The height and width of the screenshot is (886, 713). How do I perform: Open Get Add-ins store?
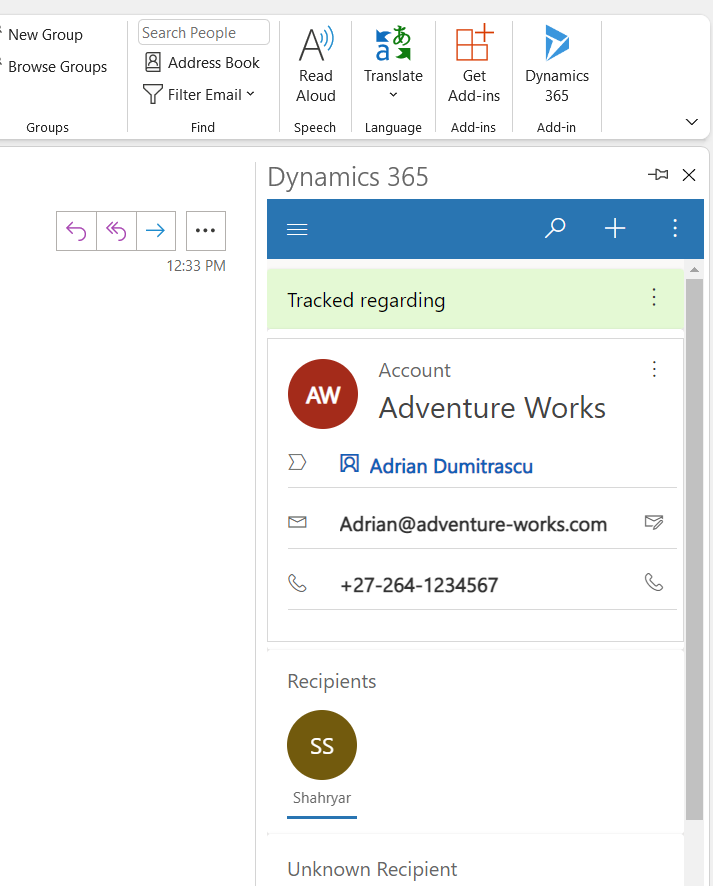point(474,63)
